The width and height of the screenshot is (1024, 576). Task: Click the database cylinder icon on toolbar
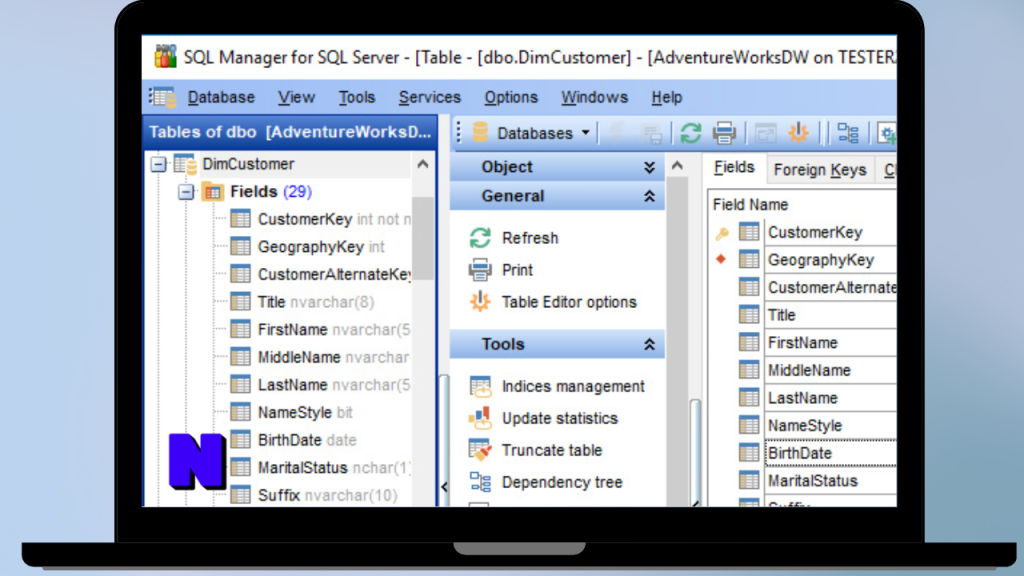pos(480,133)
